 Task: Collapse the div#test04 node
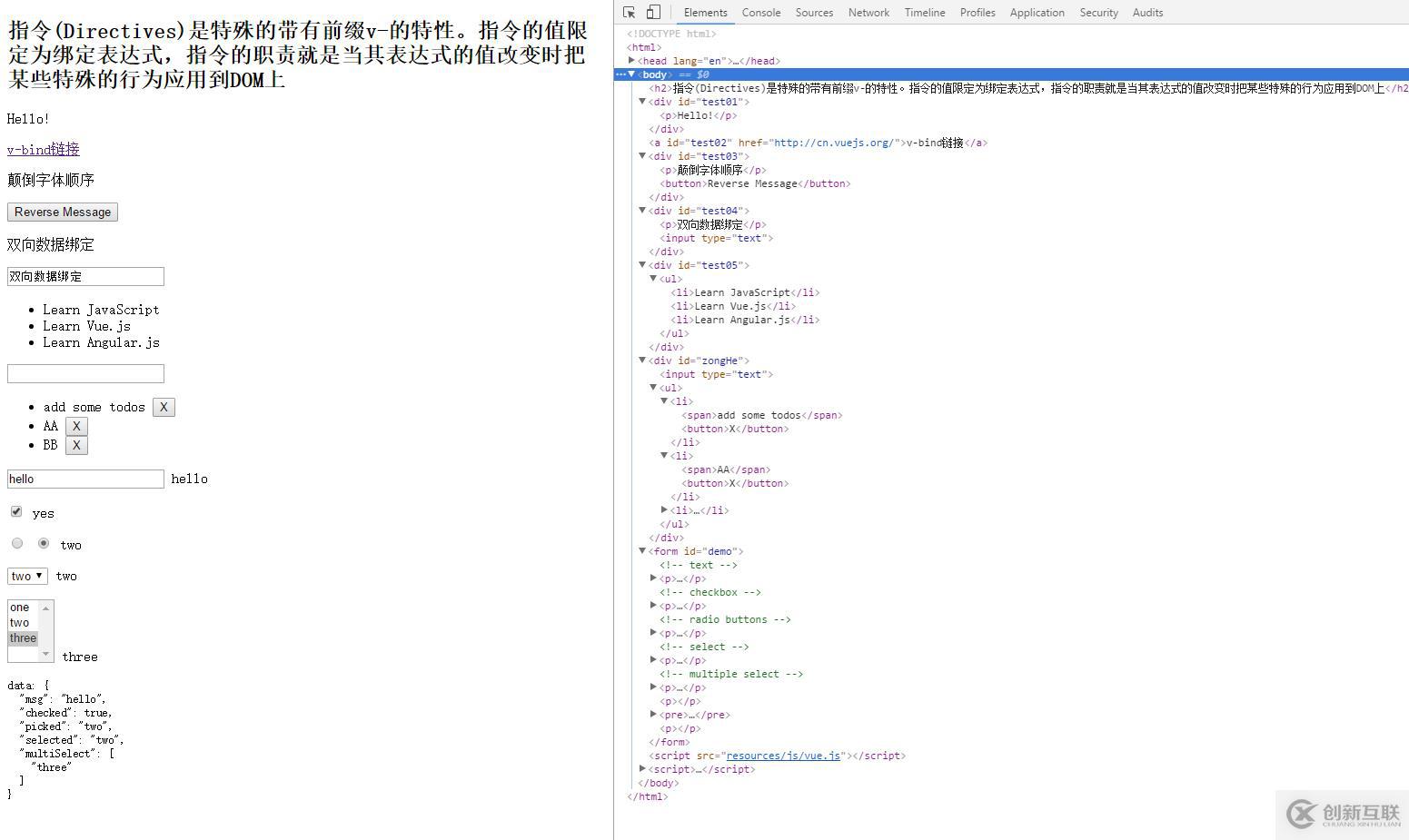point(642,210)
